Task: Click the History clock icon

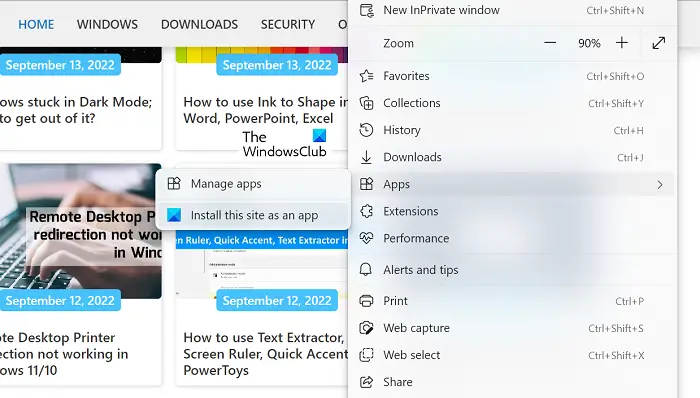Action: click(x=367, y=130)
